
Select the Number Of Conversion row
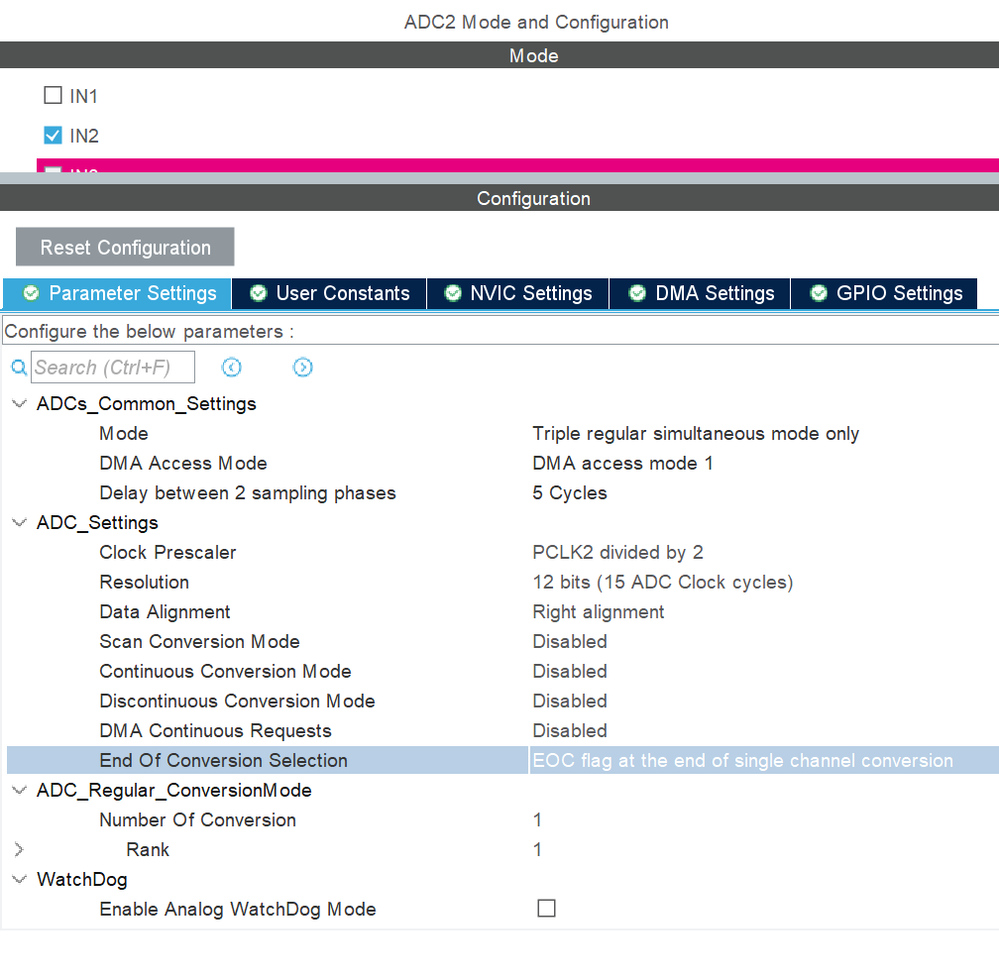pos(503,820)
